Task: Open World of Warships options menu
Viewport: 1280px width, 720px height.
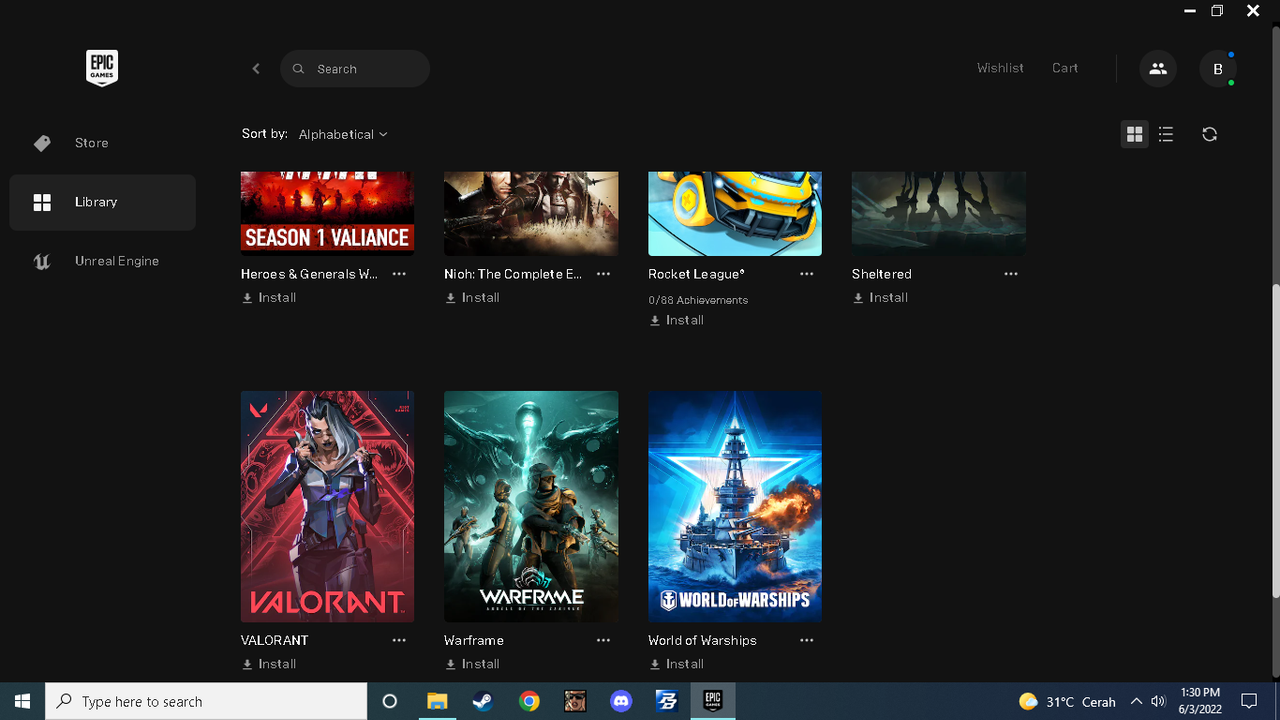Action: pos(807,640)
